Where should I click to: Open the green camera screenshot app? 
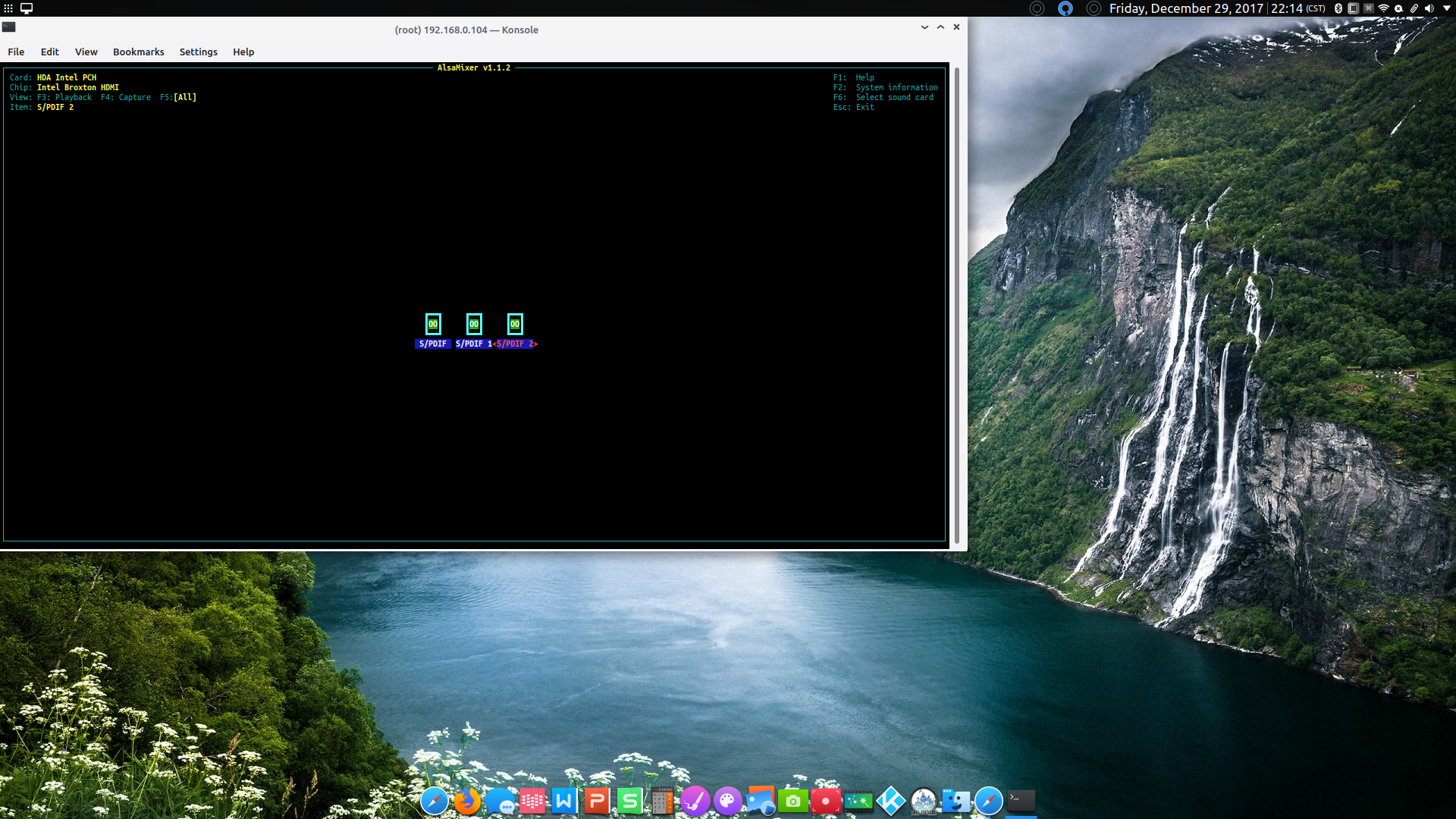click(x=793, y=801)
